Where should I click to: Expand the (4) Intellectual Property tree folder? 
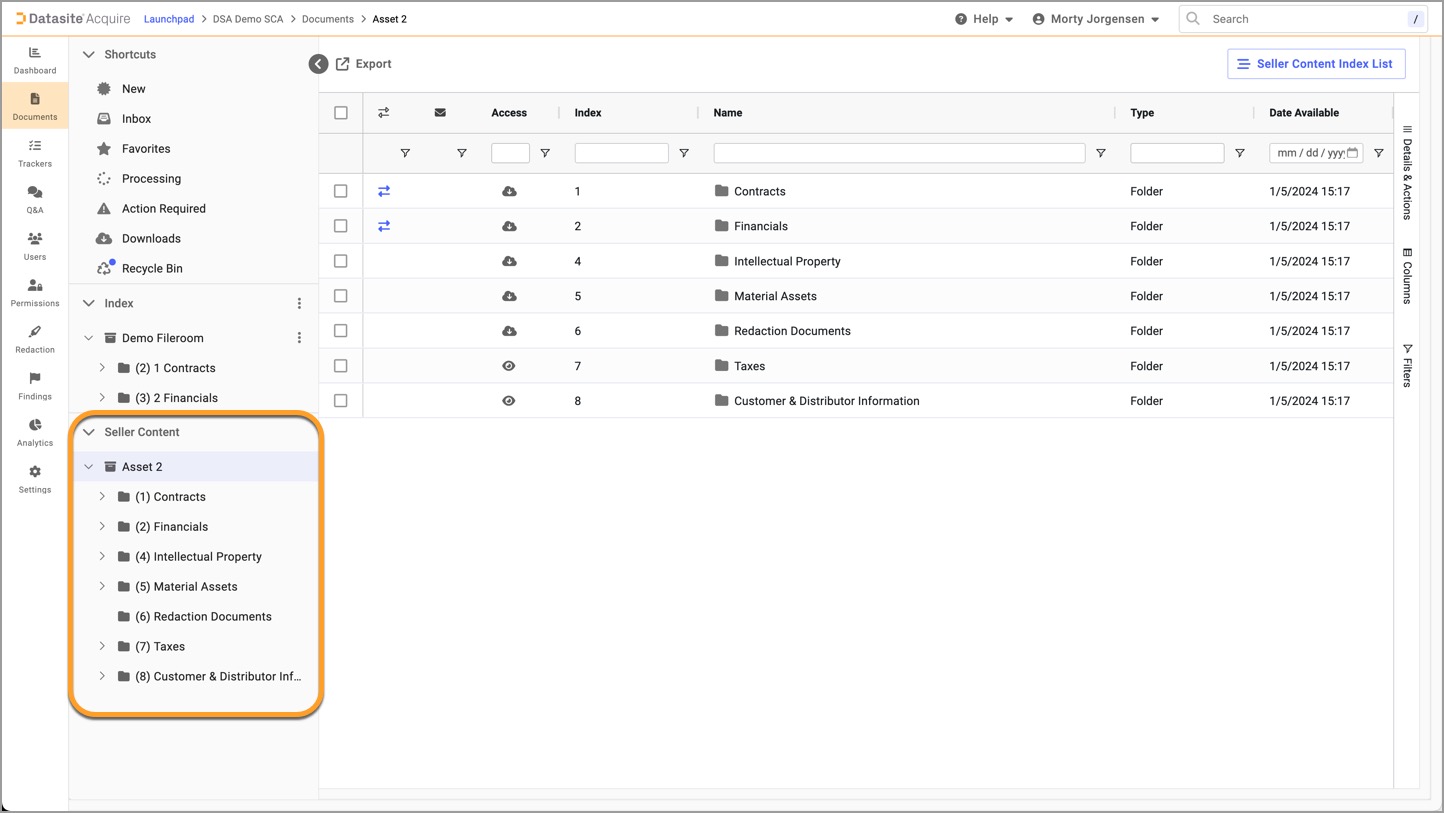pyautogui.click(x=102, y=557)
